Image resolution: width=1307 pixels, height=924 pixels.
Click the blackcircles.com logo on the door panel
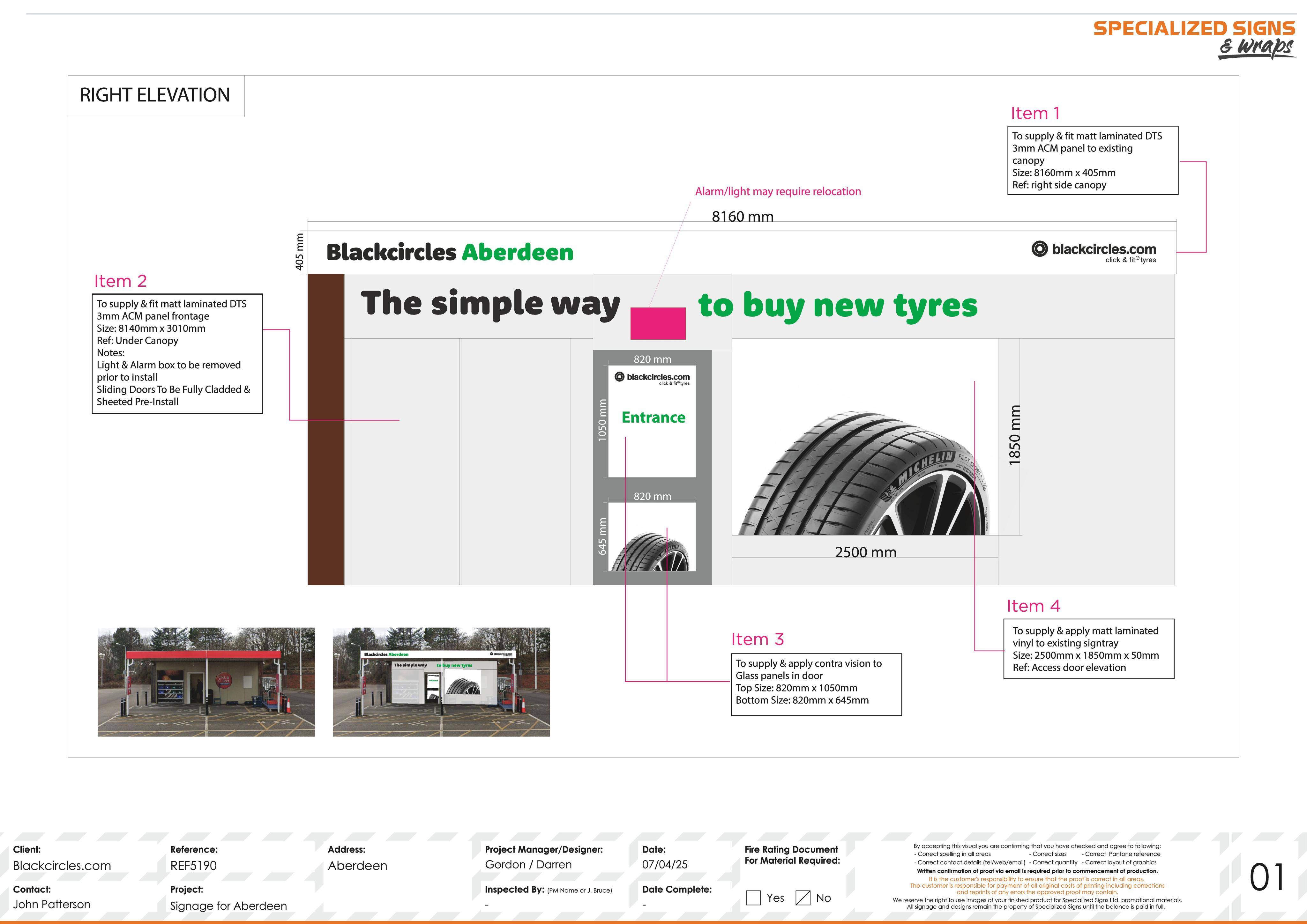coord(652,378)
